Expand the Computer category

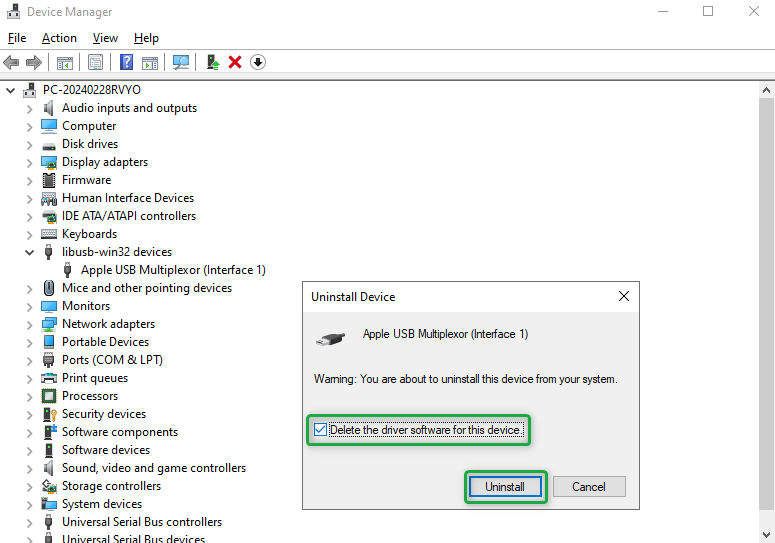click(29, 127)
